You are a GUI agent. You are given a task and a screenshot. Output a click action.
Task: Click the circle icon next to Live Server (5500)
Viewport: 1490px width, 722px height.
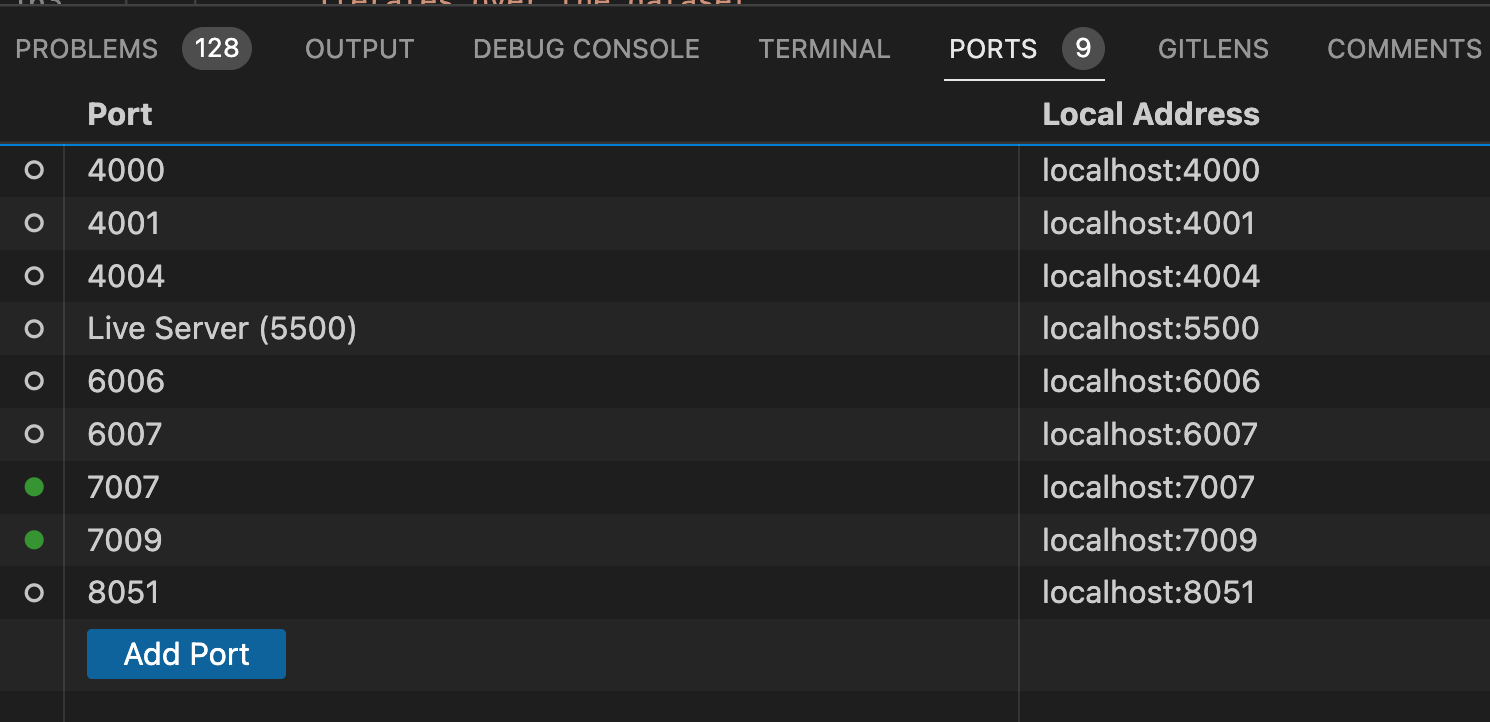coord(33,328)
